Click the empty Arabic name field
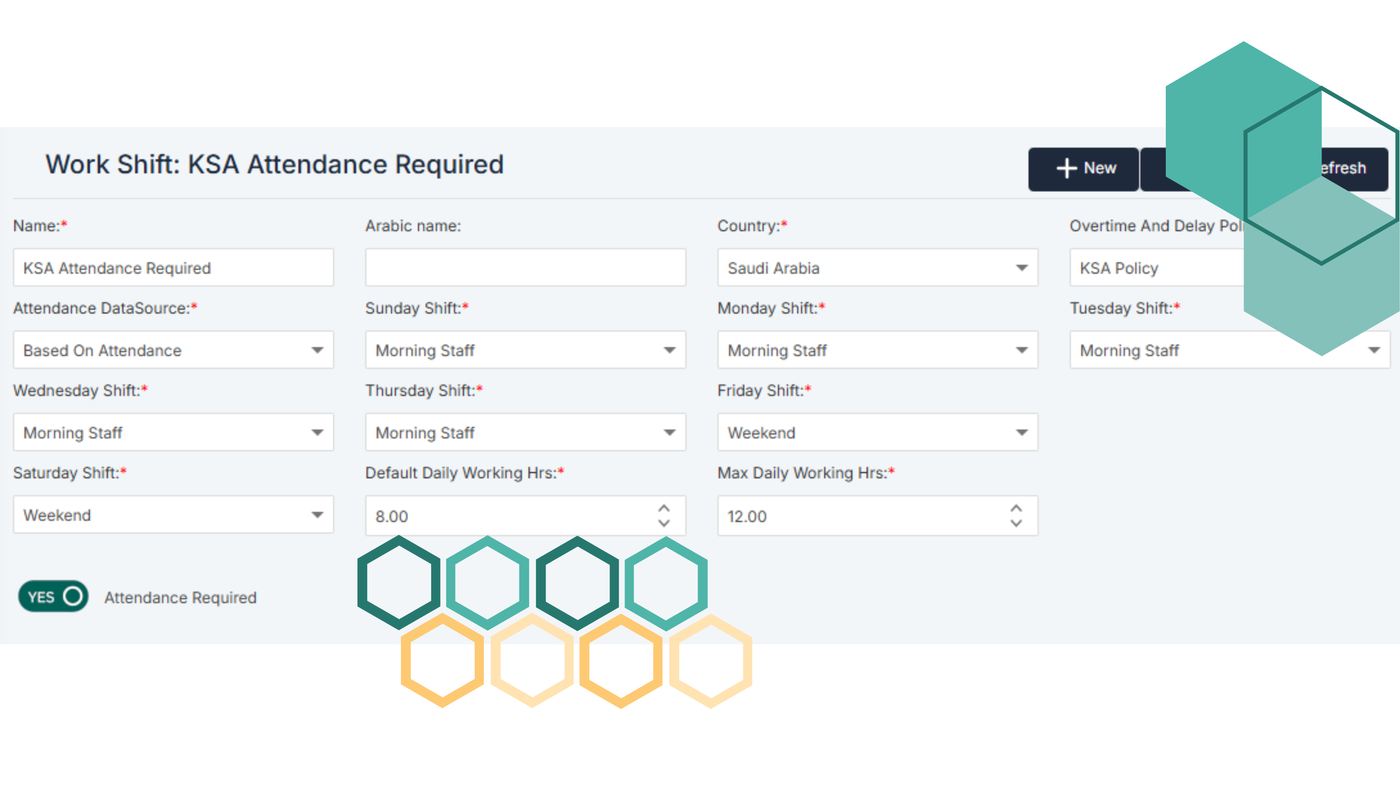1400x788 pixels. coord(525,268)
